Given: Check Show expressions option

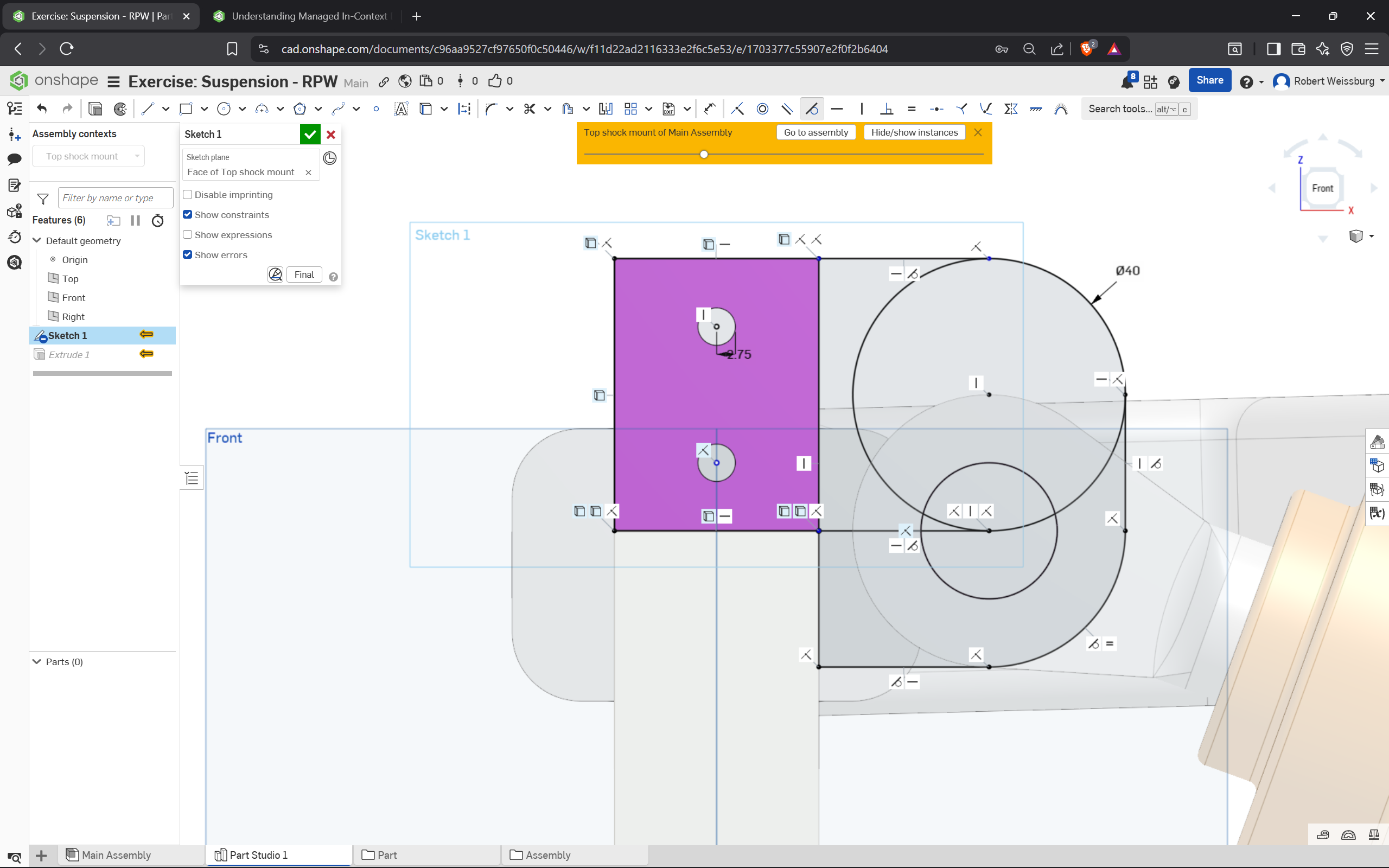Looking at the screenshot, I should 188,235.
